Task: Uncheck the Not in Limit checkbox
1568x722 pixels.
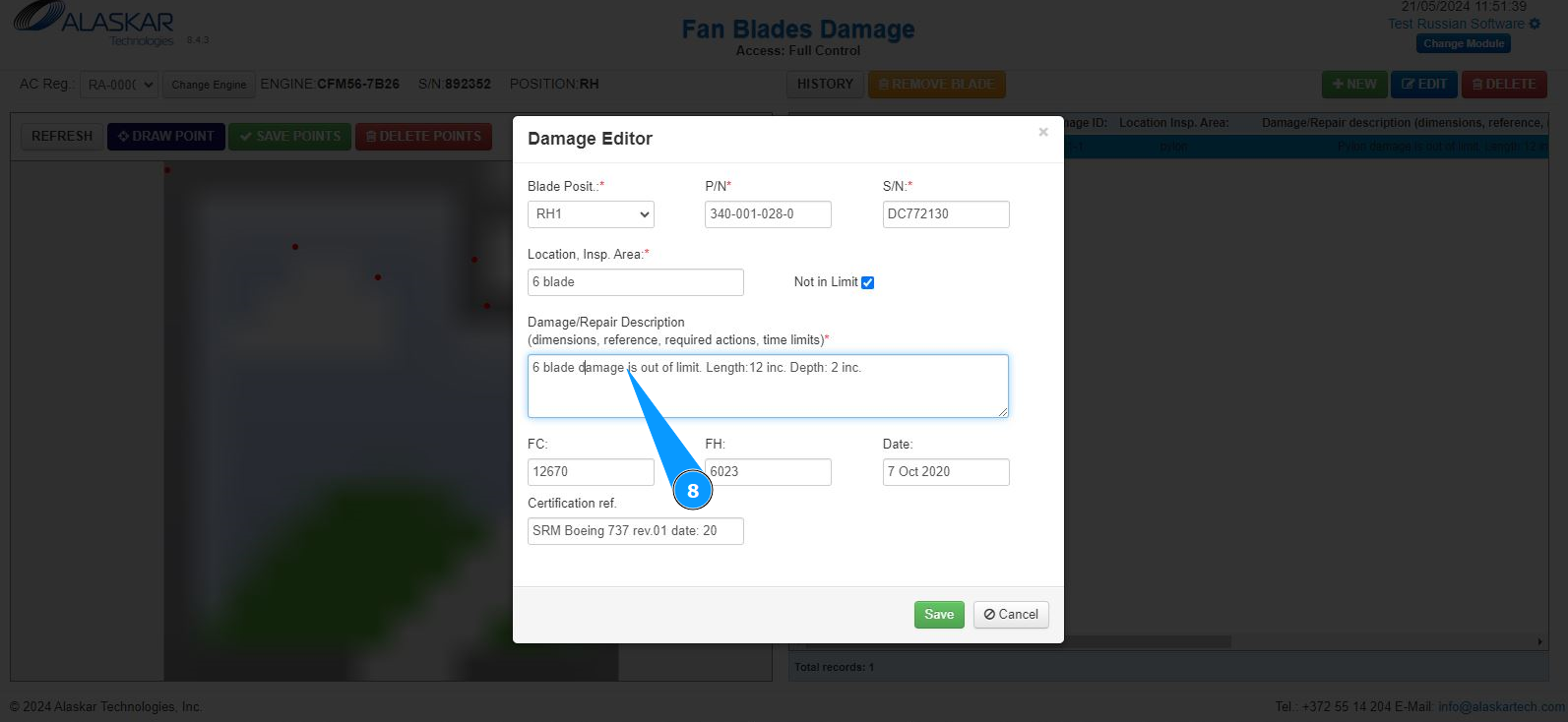Action: click(x=867, y=282)
